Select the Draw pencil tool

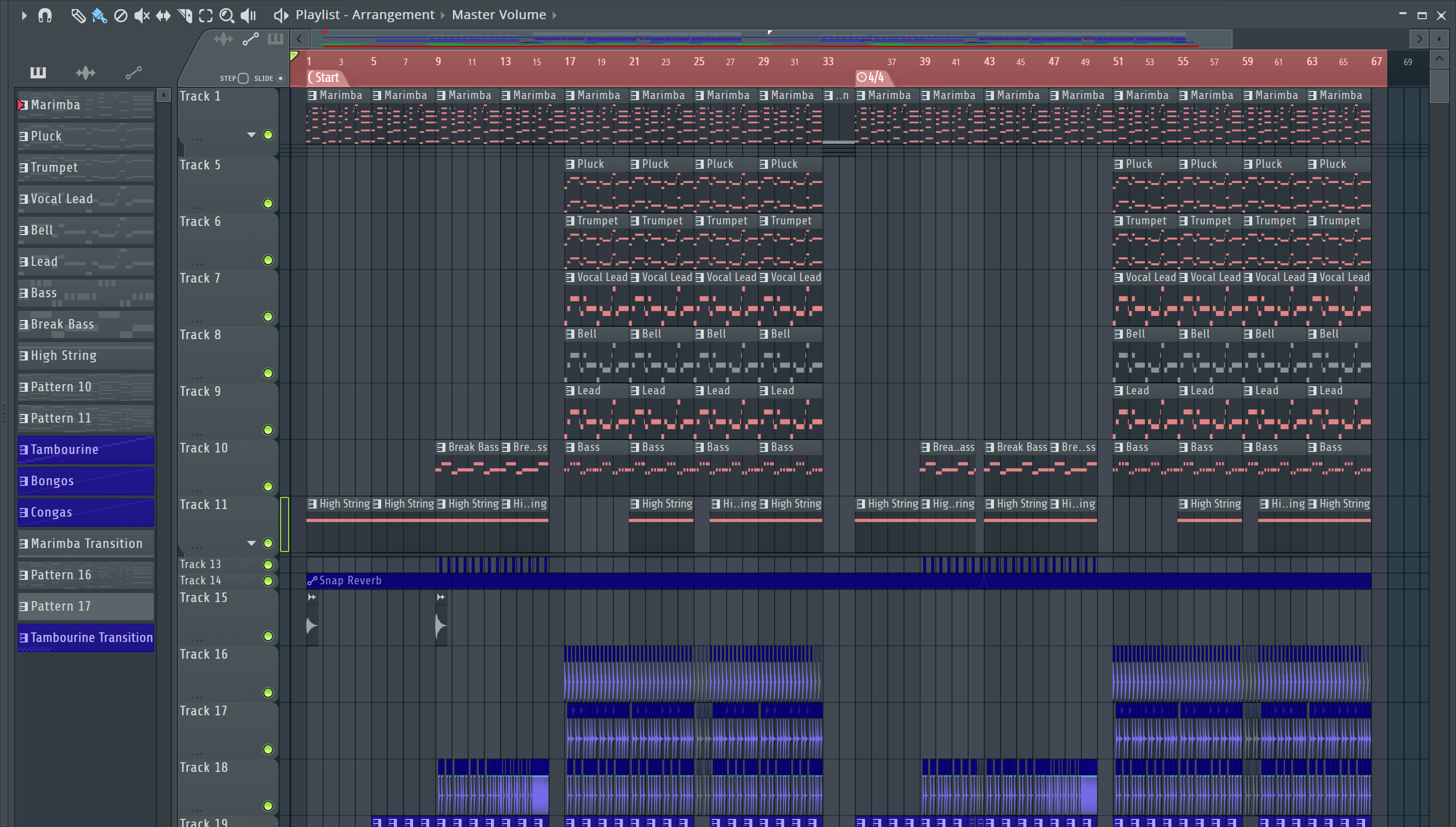[x=78, y=15]
